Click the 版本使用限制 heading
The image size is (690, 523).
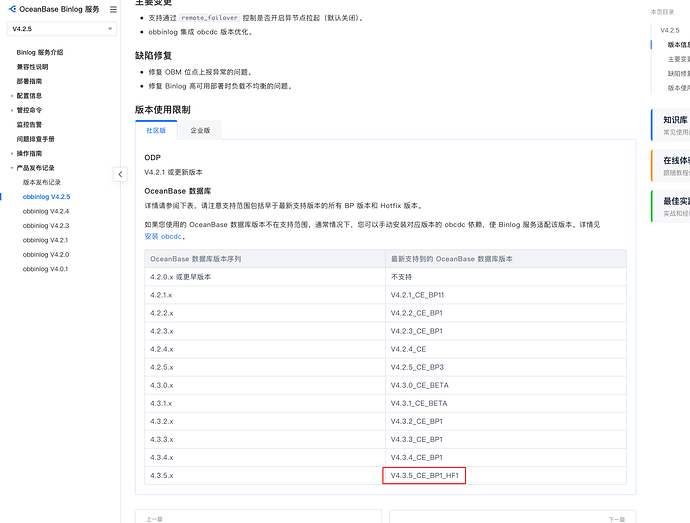[162, 110]
